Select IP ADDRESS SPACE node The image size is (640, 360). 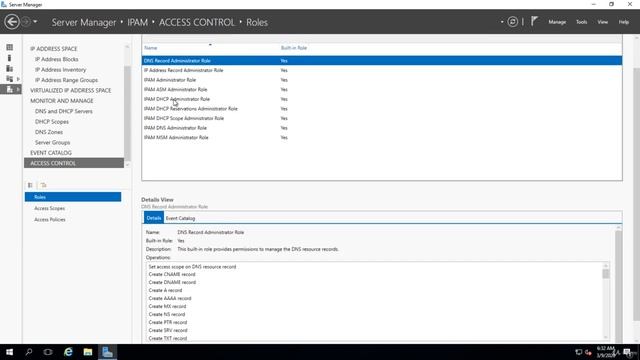[x=53, y=49]
